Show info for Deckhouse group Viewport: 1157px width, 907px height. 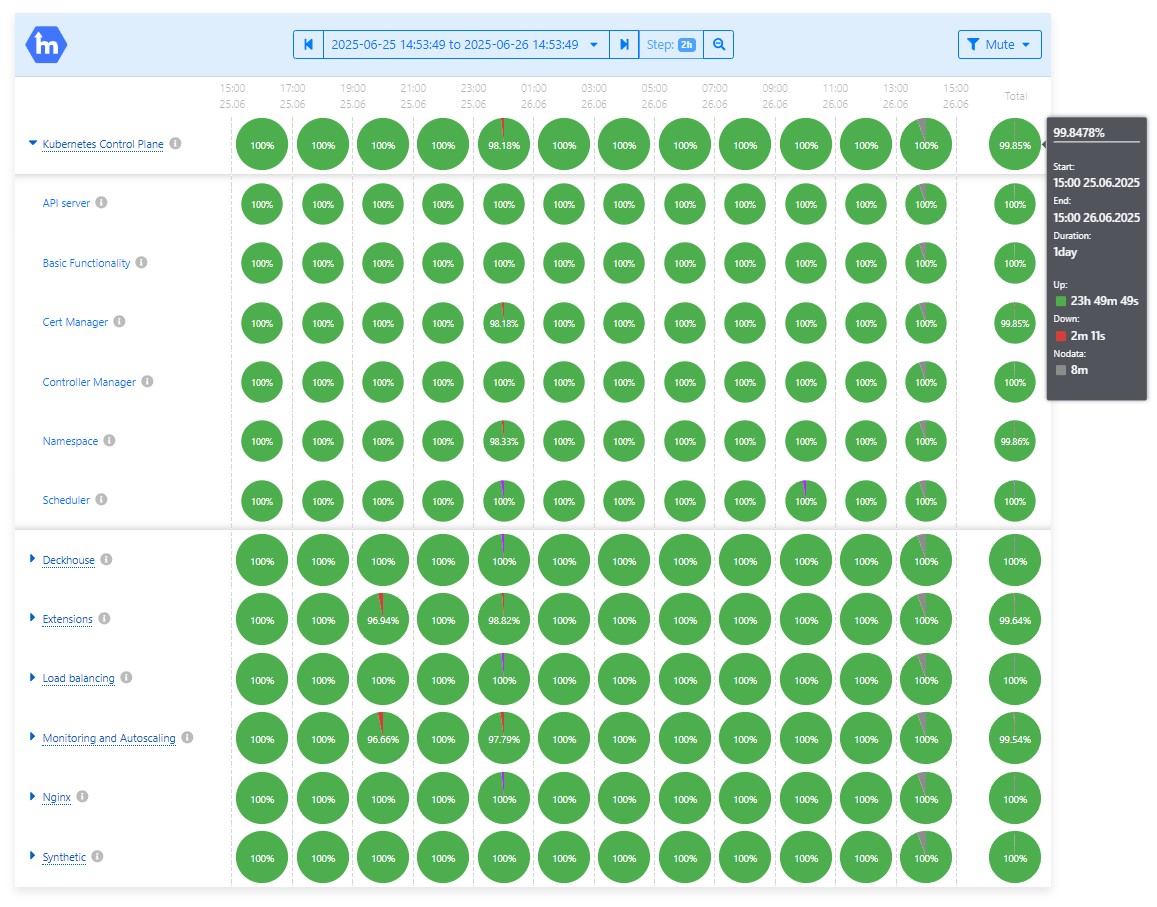106,559
